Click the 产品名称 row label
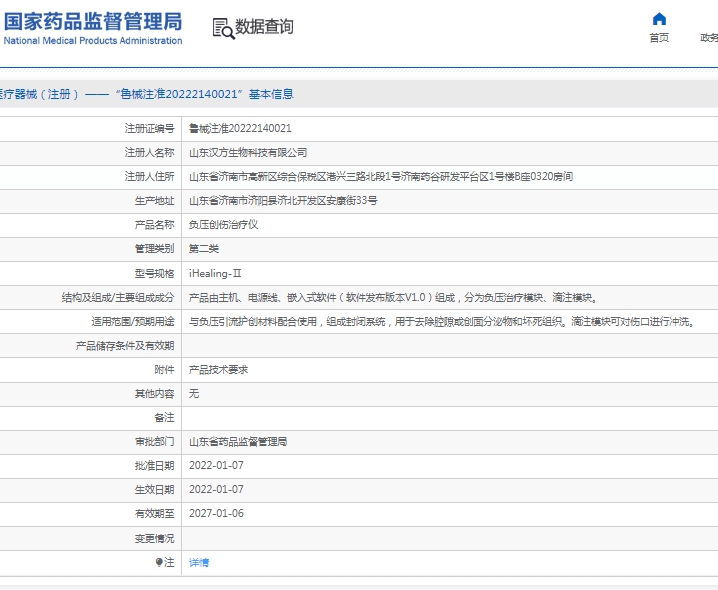 154,225
